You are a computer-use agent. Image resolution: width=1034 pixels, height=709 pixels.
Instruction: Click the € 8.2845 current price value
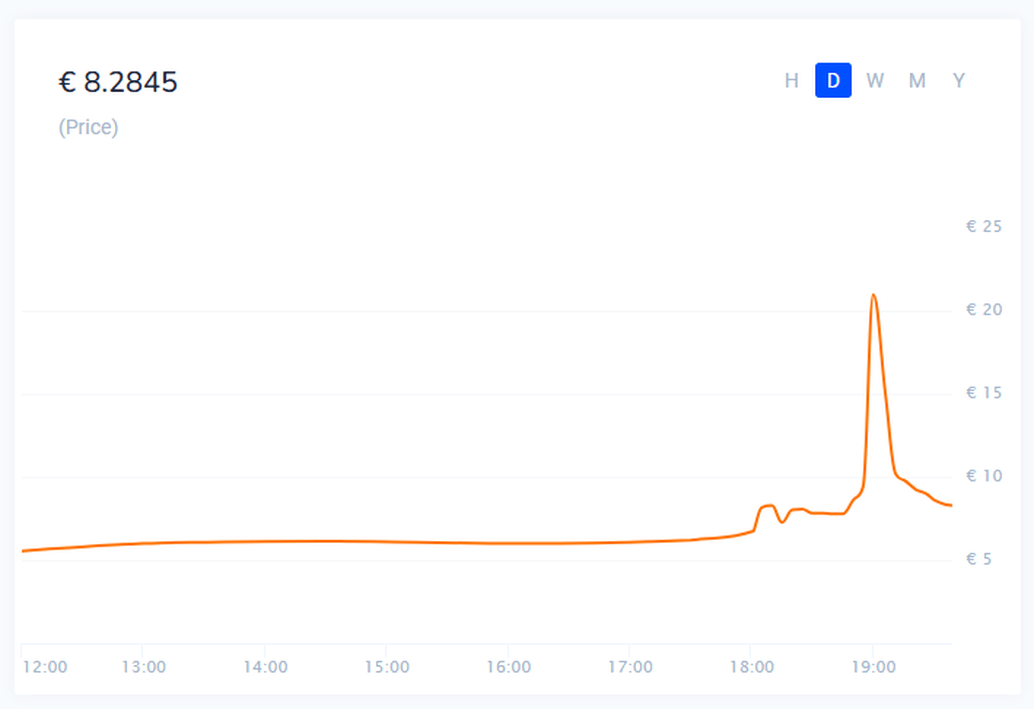pos(118,82)
